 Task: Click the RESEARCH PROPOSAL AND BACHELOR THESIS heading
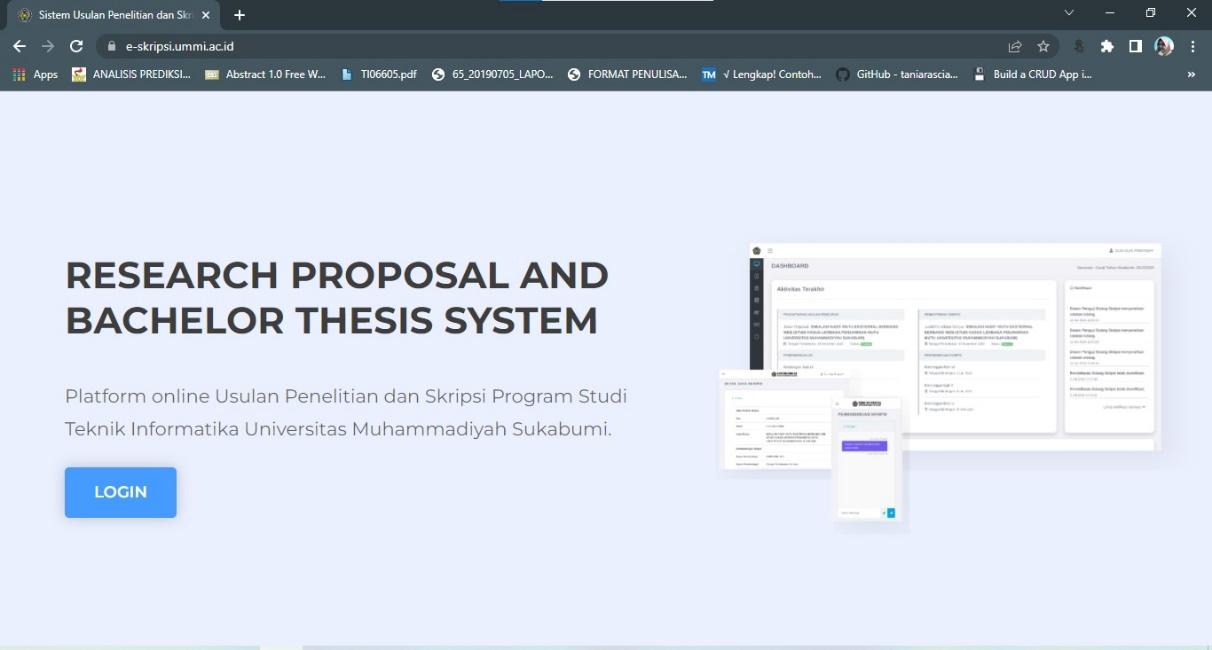(x=337, y=298)
